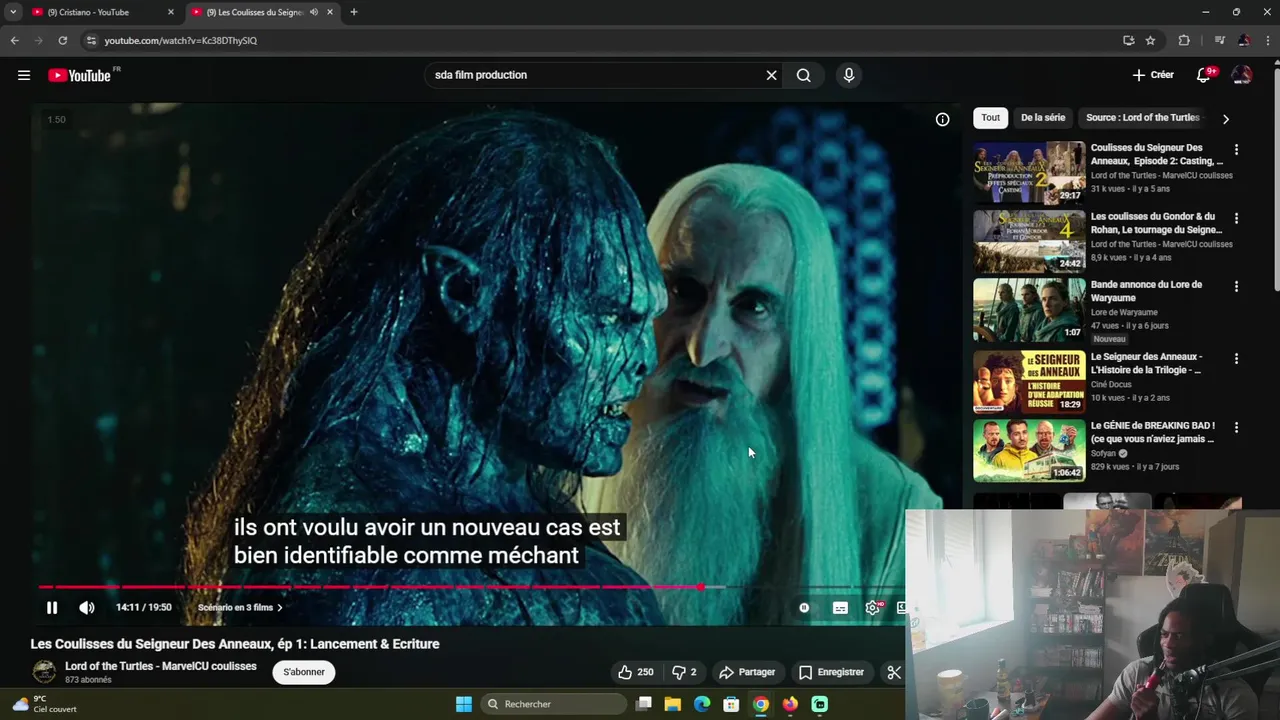1280x720 pixels.
Task: Open the player settings gear
Action: point(873,607)
